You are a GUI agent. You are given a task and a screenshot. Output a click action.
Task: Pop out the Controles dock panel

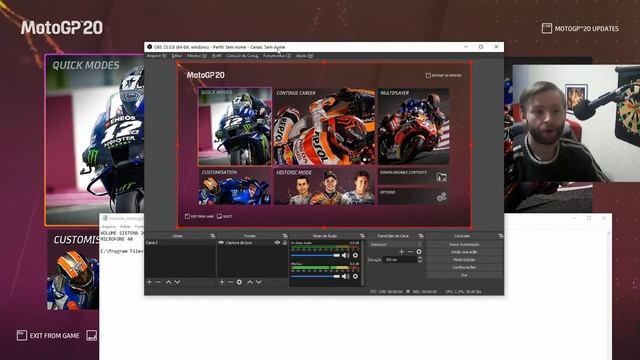[x=501, y=236]
